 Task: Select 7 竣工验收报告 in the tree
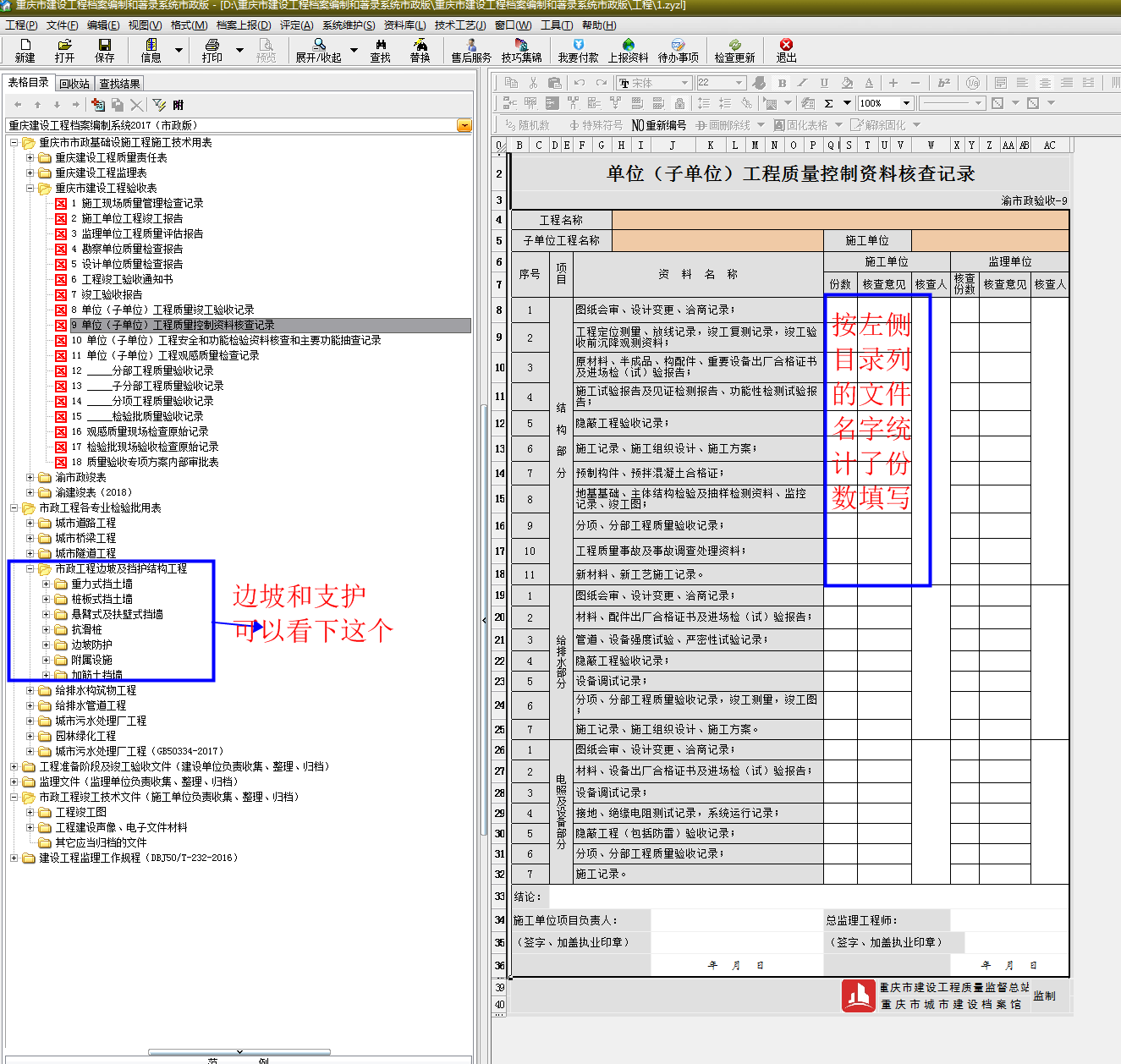click(107, 294)
